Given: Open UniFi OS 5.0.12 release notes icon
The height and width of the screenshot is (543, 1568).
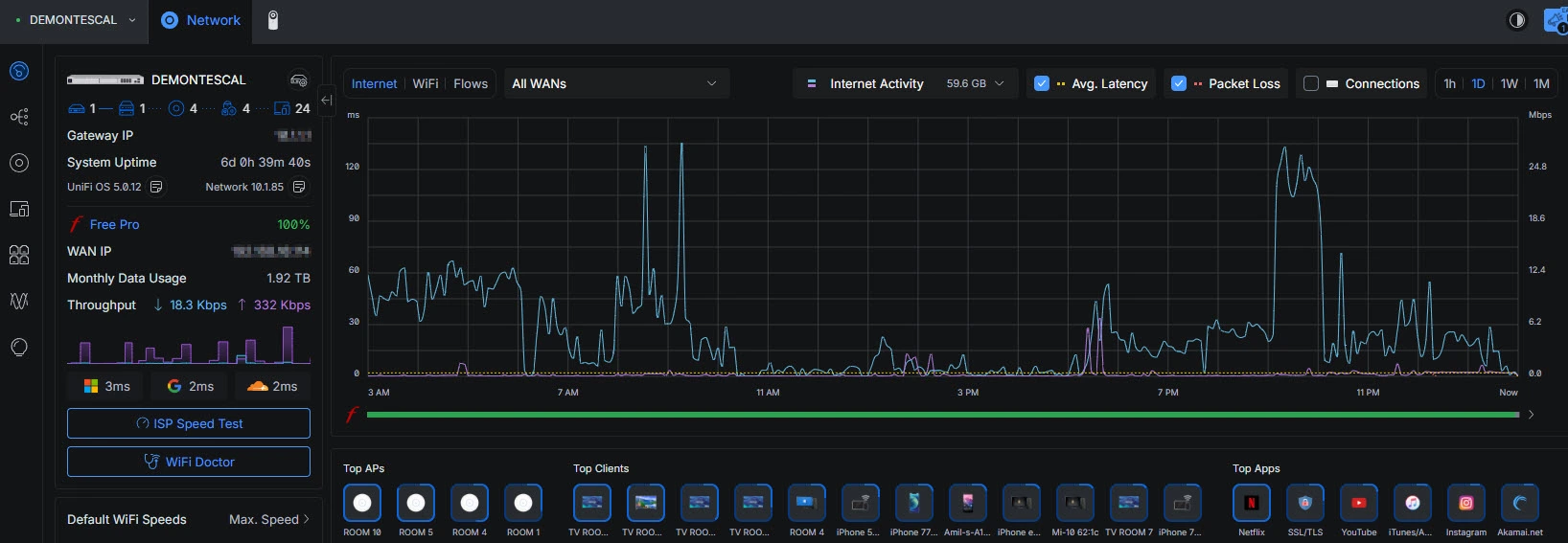Looking at the screenshot, I should [x=156, y=187].
